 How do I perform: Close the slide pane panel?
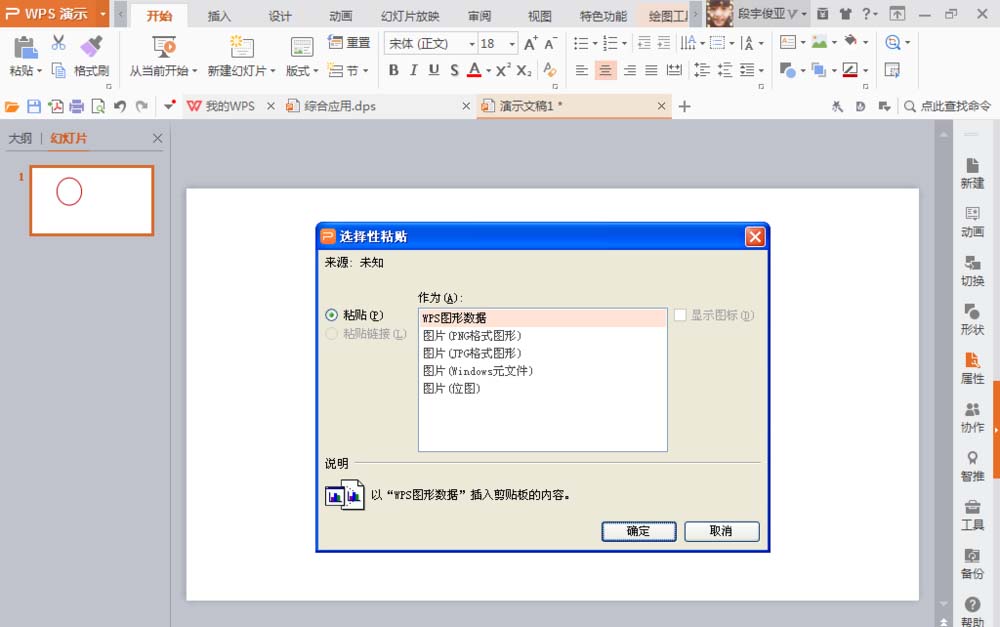158,138
